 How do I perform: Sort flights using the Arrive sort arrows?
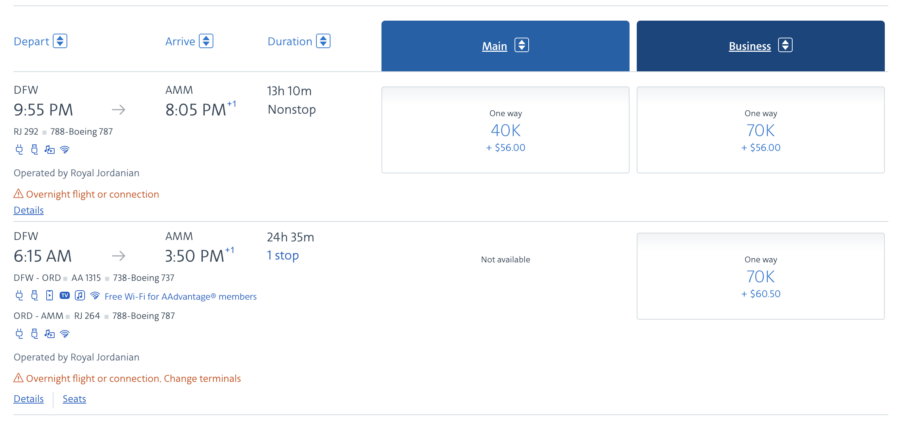click(207, 41)
